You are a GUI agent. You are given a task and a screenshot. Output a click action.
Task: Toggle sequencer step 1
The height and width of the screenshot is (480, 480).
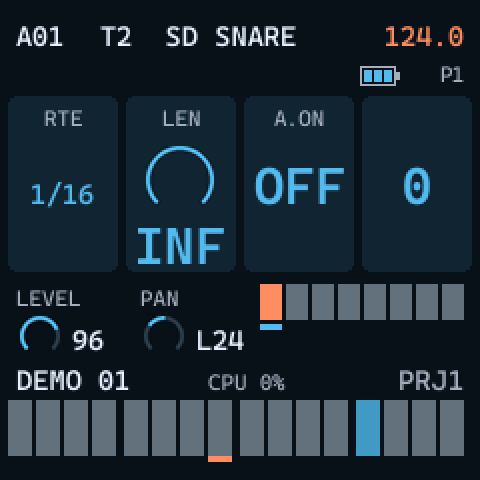(20, 428)
